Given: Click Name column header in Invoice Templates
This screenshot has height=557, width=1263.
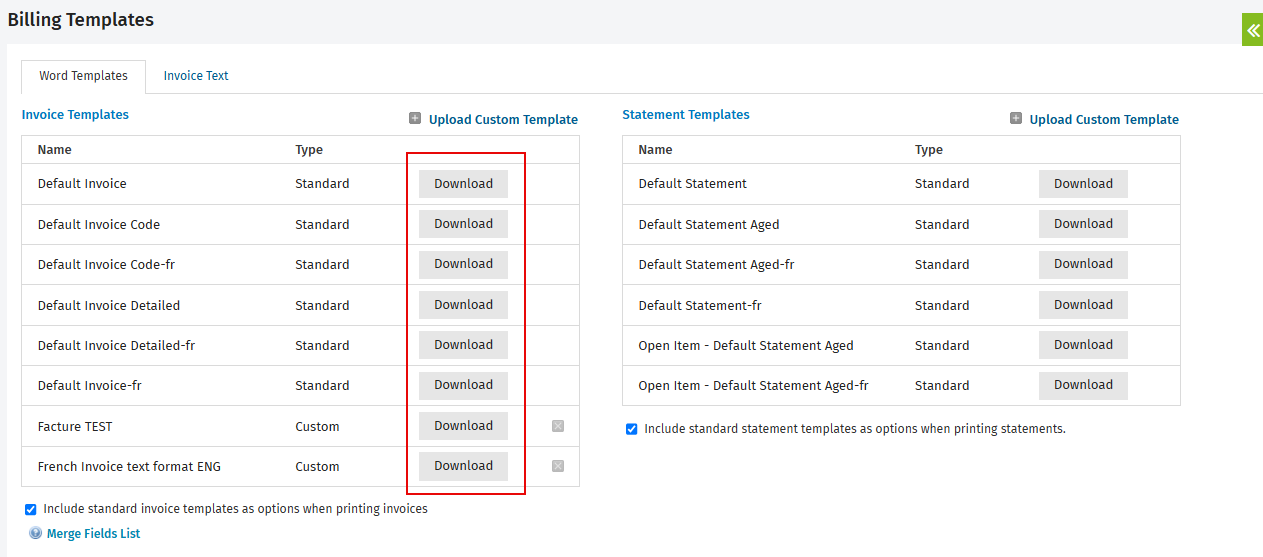Looking at the screenshot, I should (55, 150).
